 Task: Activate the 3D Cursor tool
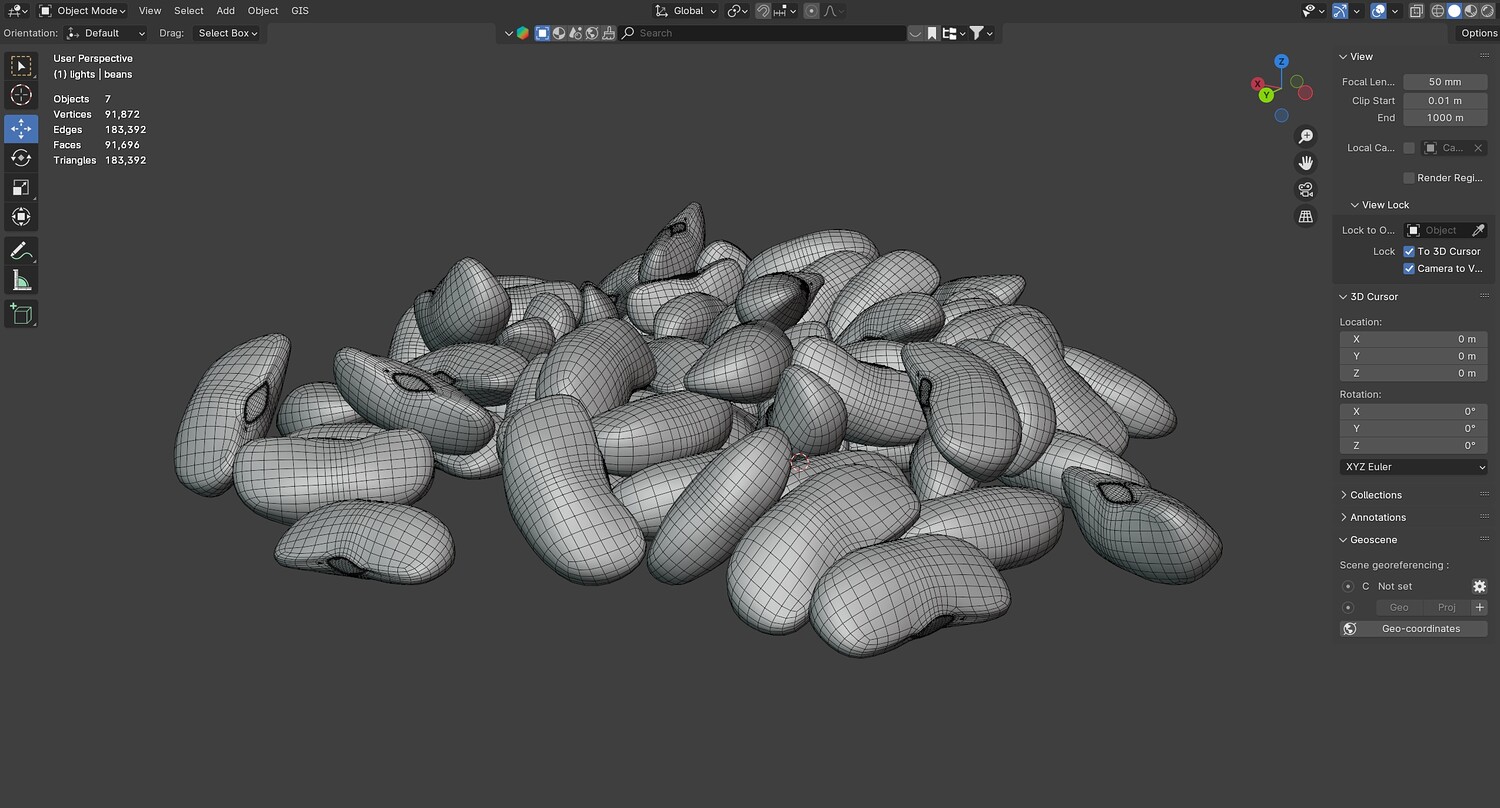(21, 96)
